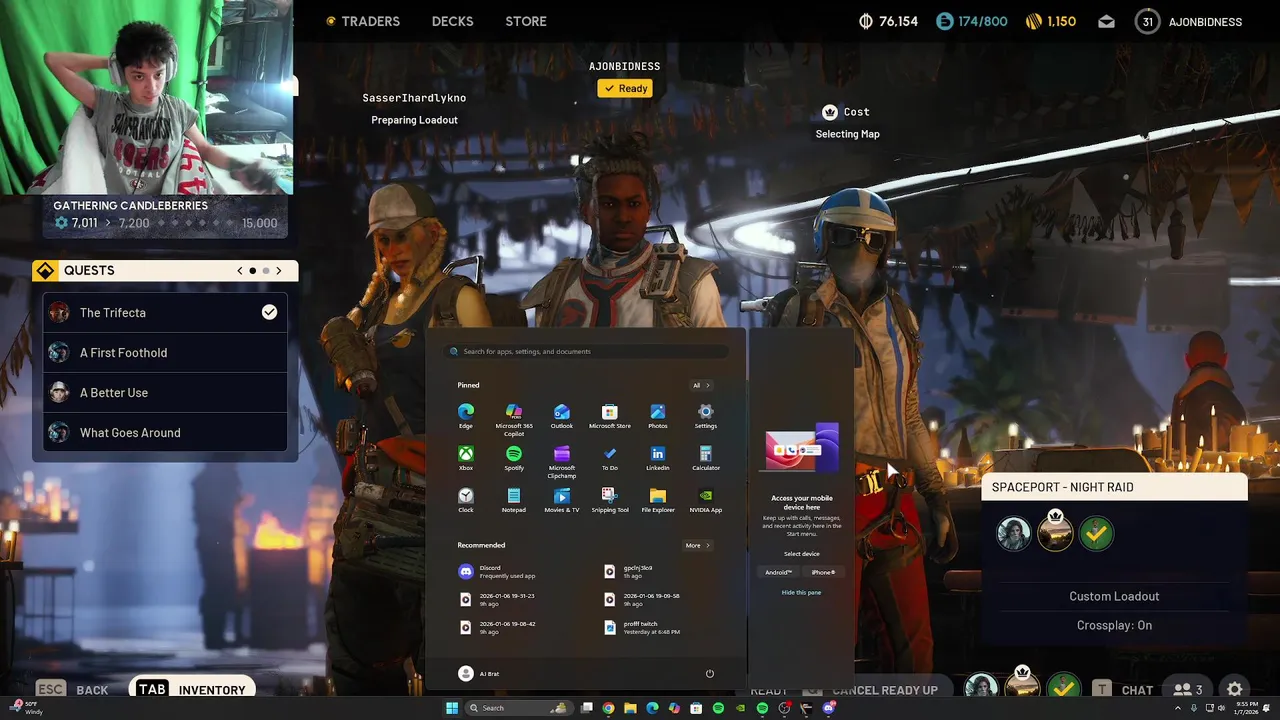The width and height of the screenshot is (1280, 720).
Task: Select A Better Use quest
Action: click(x=165, y=392)
